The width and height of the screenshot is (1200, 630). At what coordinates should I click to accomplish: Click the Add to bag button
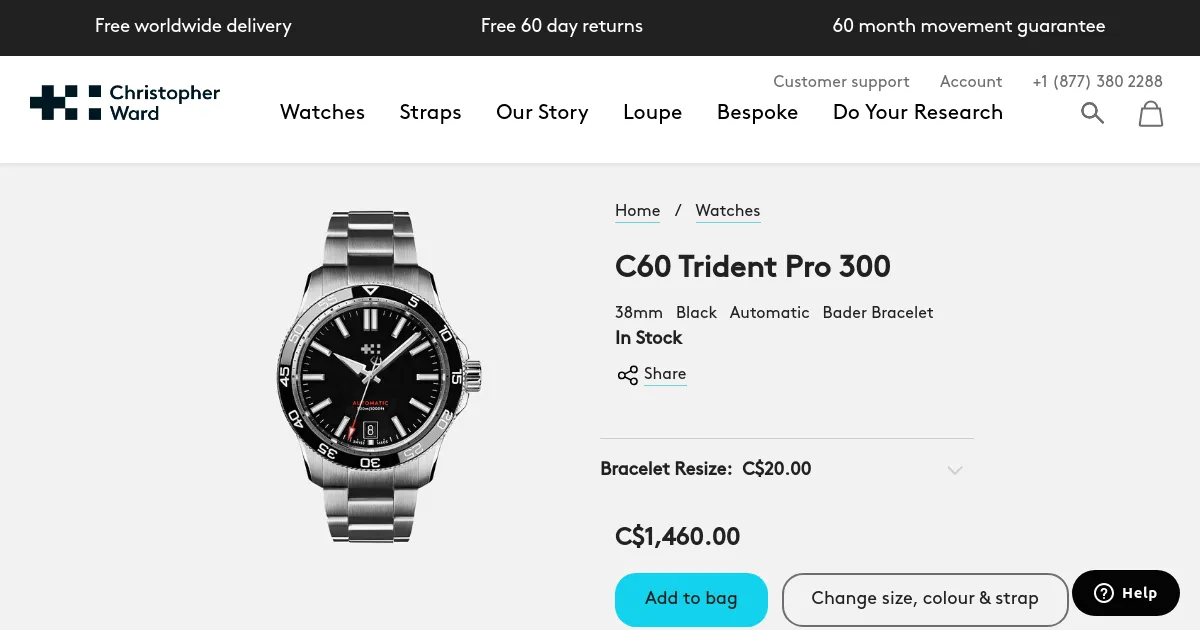tap(691, 598)
